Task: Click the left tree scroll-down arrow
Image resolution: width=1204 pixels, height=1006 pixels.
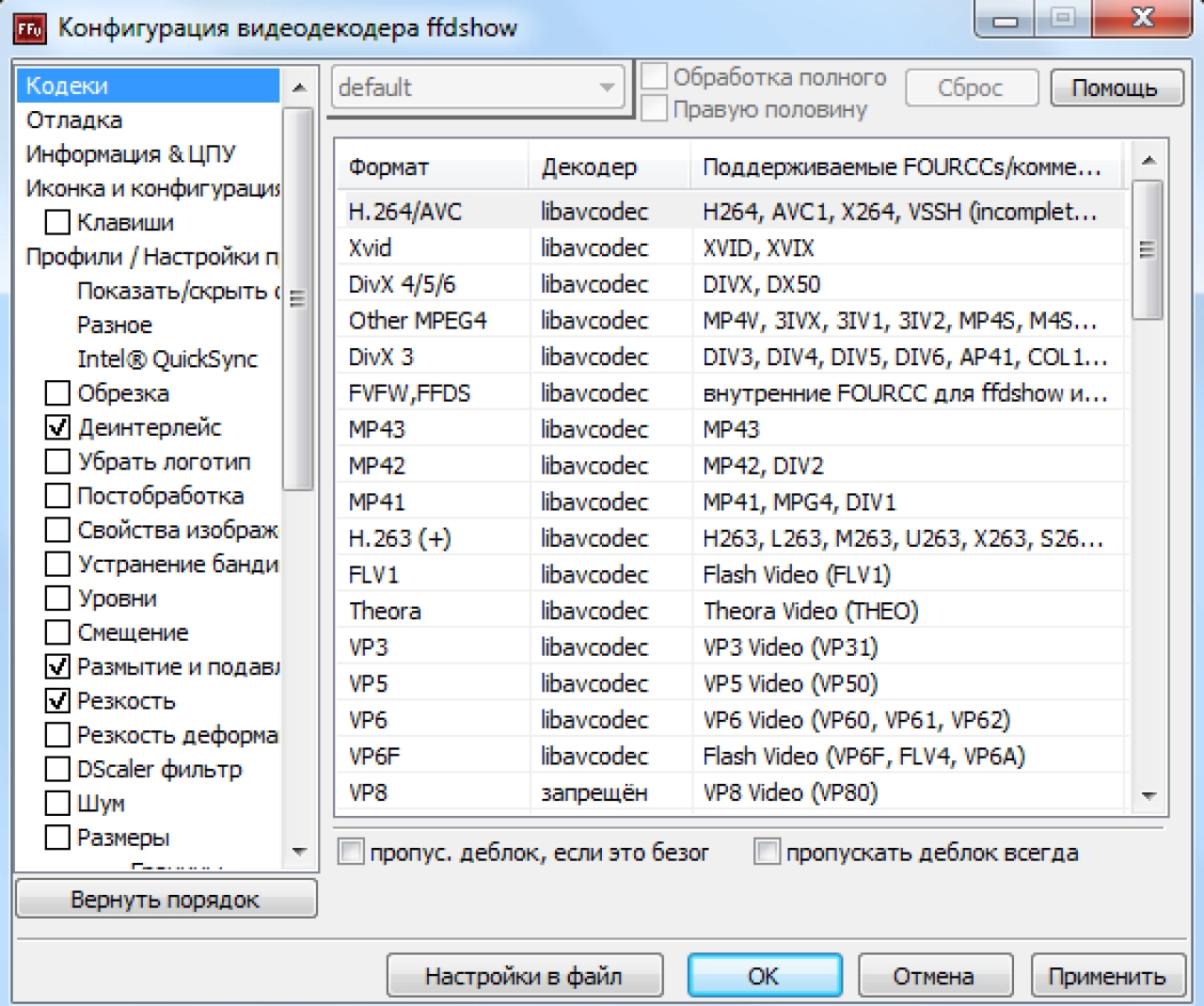Action: (299, 852)
